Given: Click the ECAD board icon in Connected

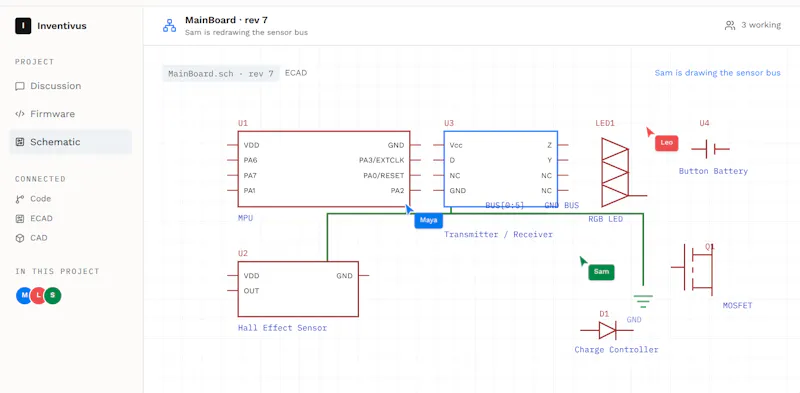Looking at the screenshot, I should pyautogui.click(x=20, y=218).
